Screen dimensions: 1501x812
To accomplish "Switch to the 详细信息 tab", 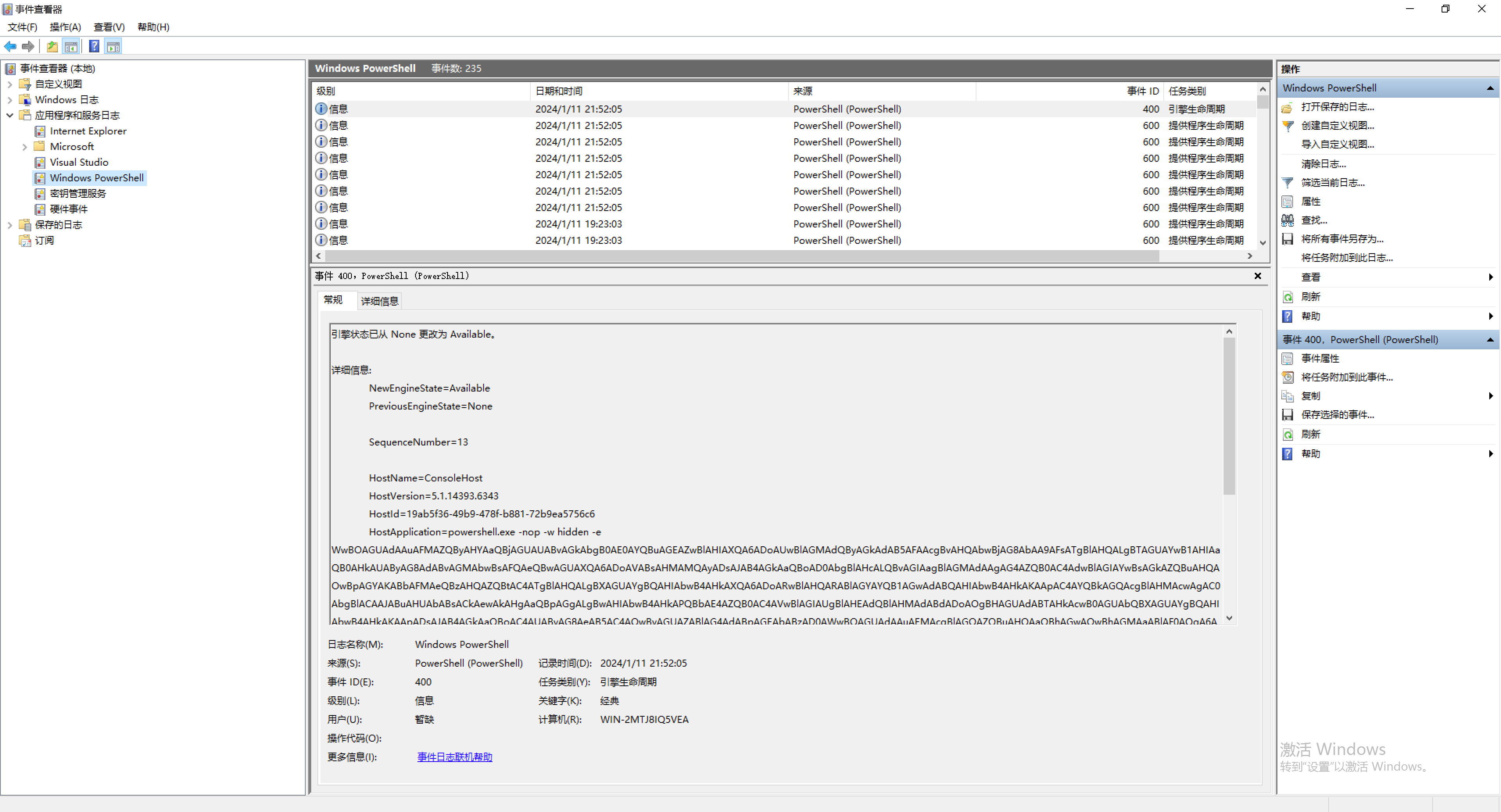I will pos(379,301).
